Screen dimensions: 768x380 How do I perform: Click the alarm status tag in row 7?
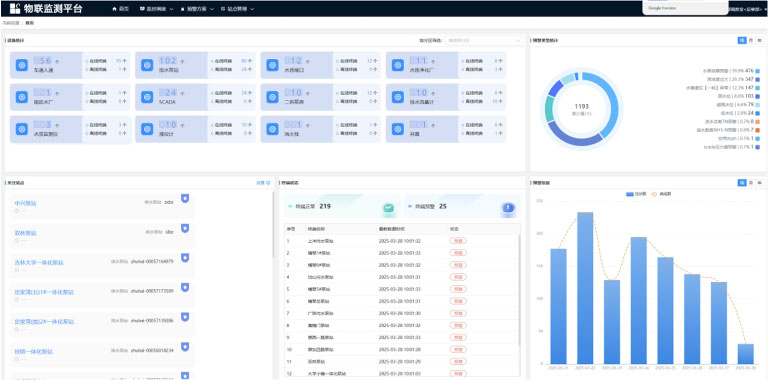[x=458, y=313]
